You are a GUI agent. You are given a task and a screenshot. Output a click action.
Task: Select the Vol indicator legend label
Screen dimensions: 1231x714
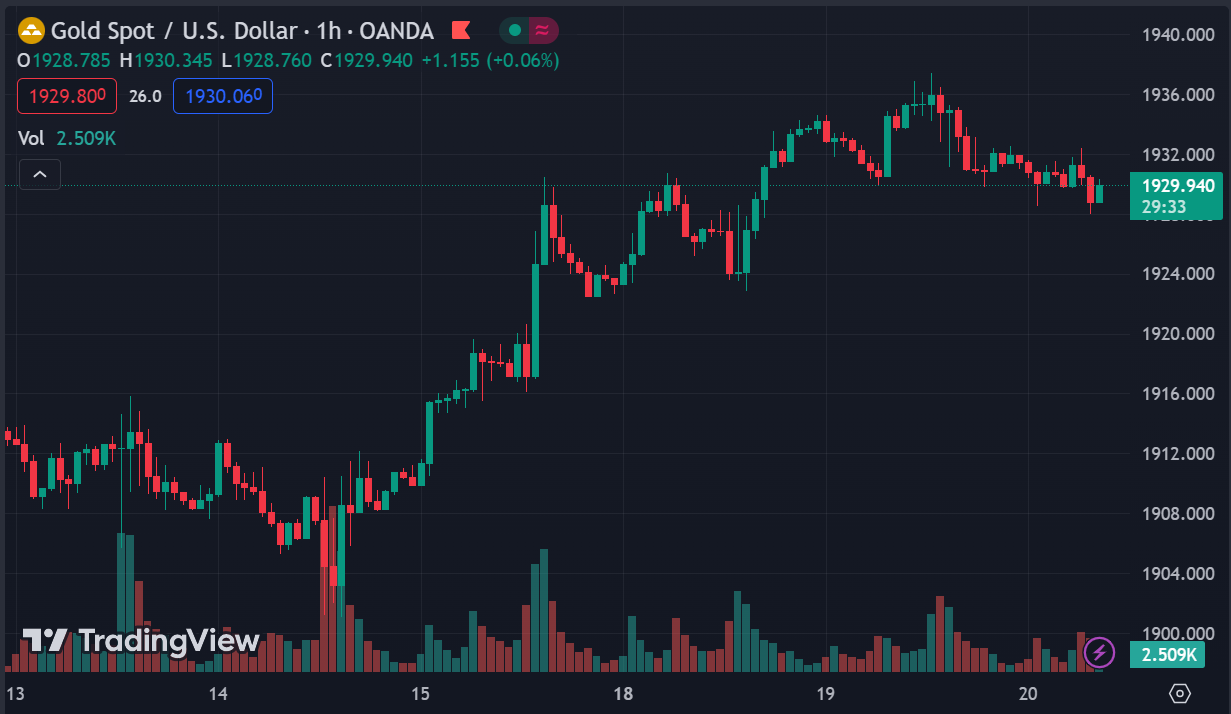pyautogui.click(x=31, y=138)
